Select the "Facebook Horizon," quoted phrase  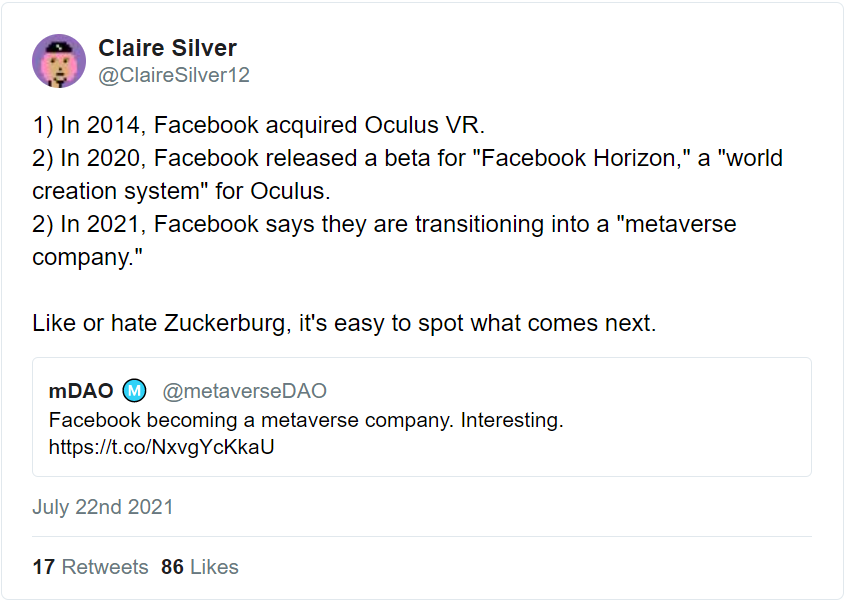click(581, 158)
